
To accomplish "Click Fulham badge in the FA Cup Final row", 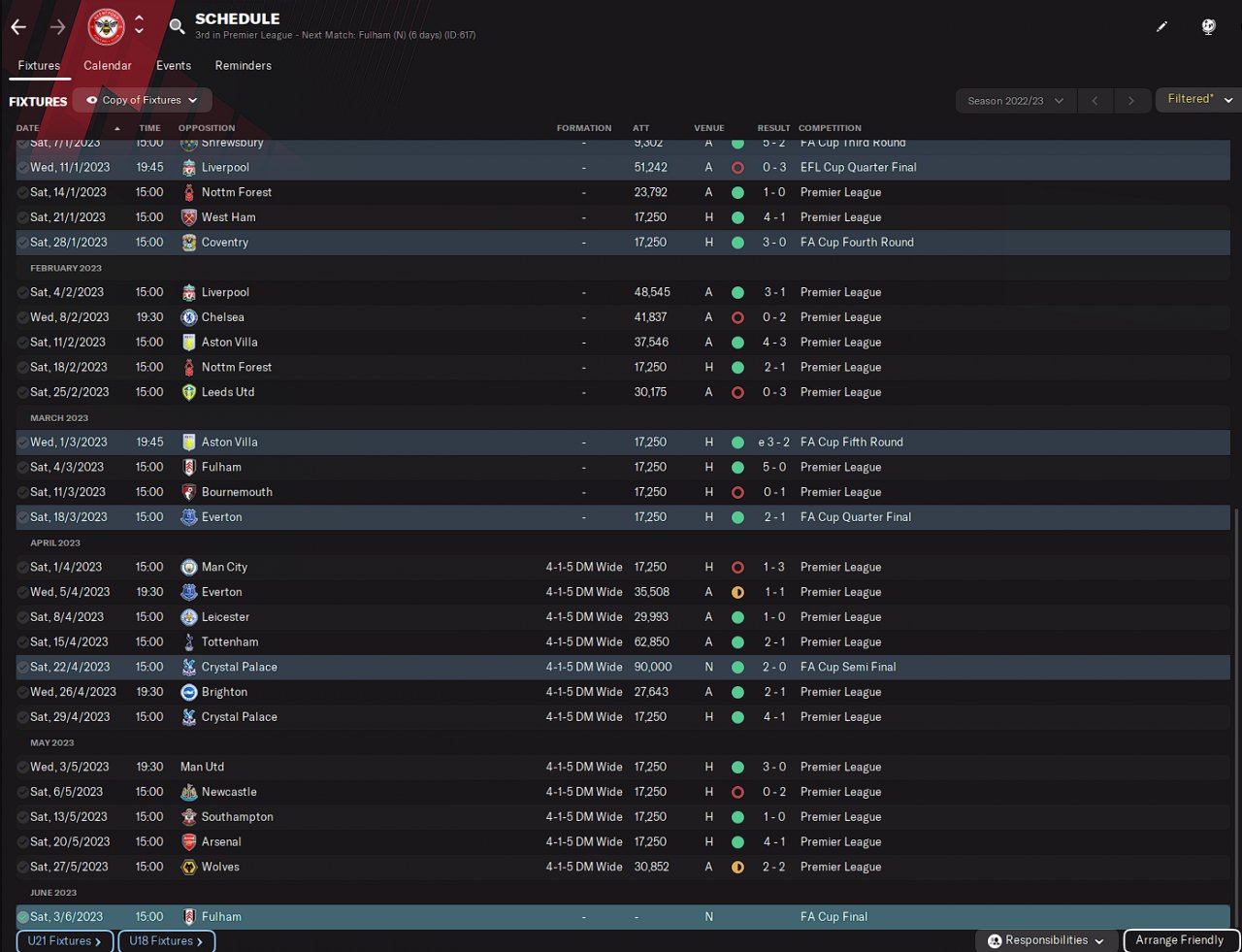I will (189, 917).
